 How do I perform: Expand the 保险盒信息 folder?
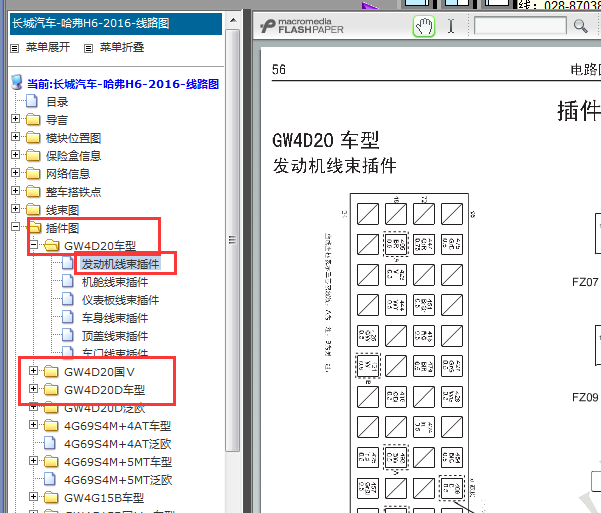point(15,155)
